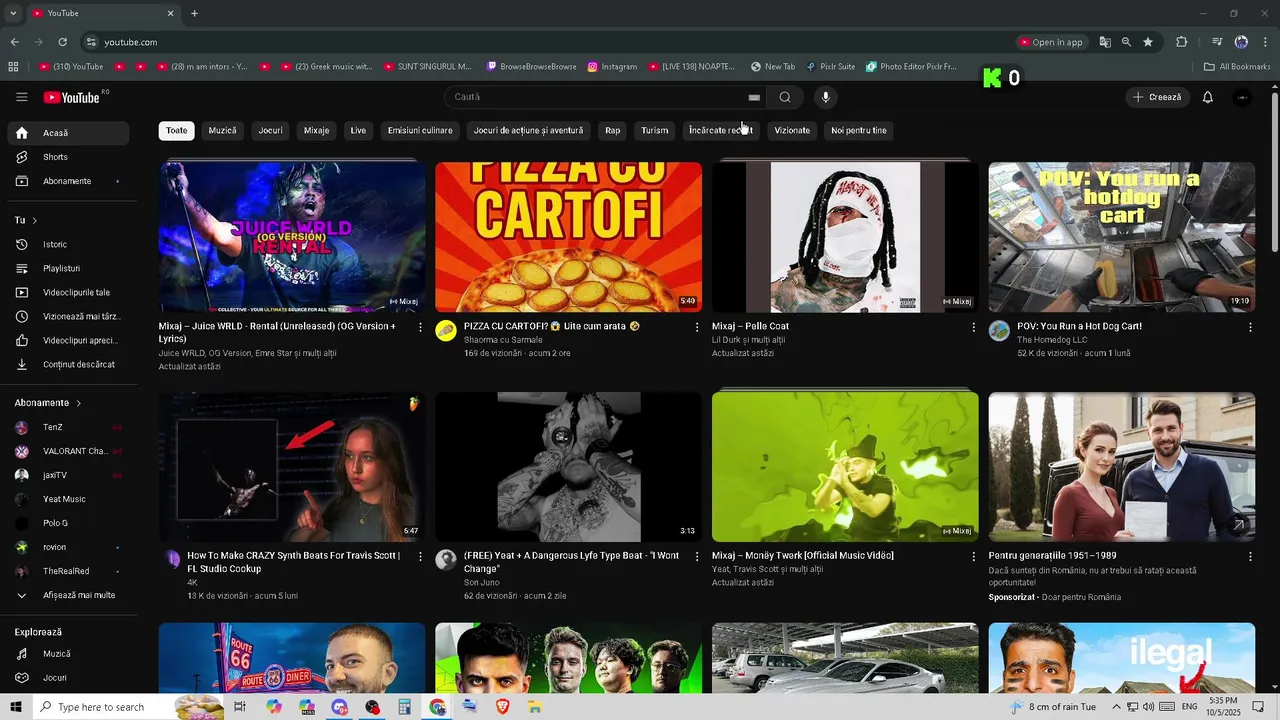Open Task View on the taskbar
This screenshot has height=720, width=1280.
pos(240,707)
